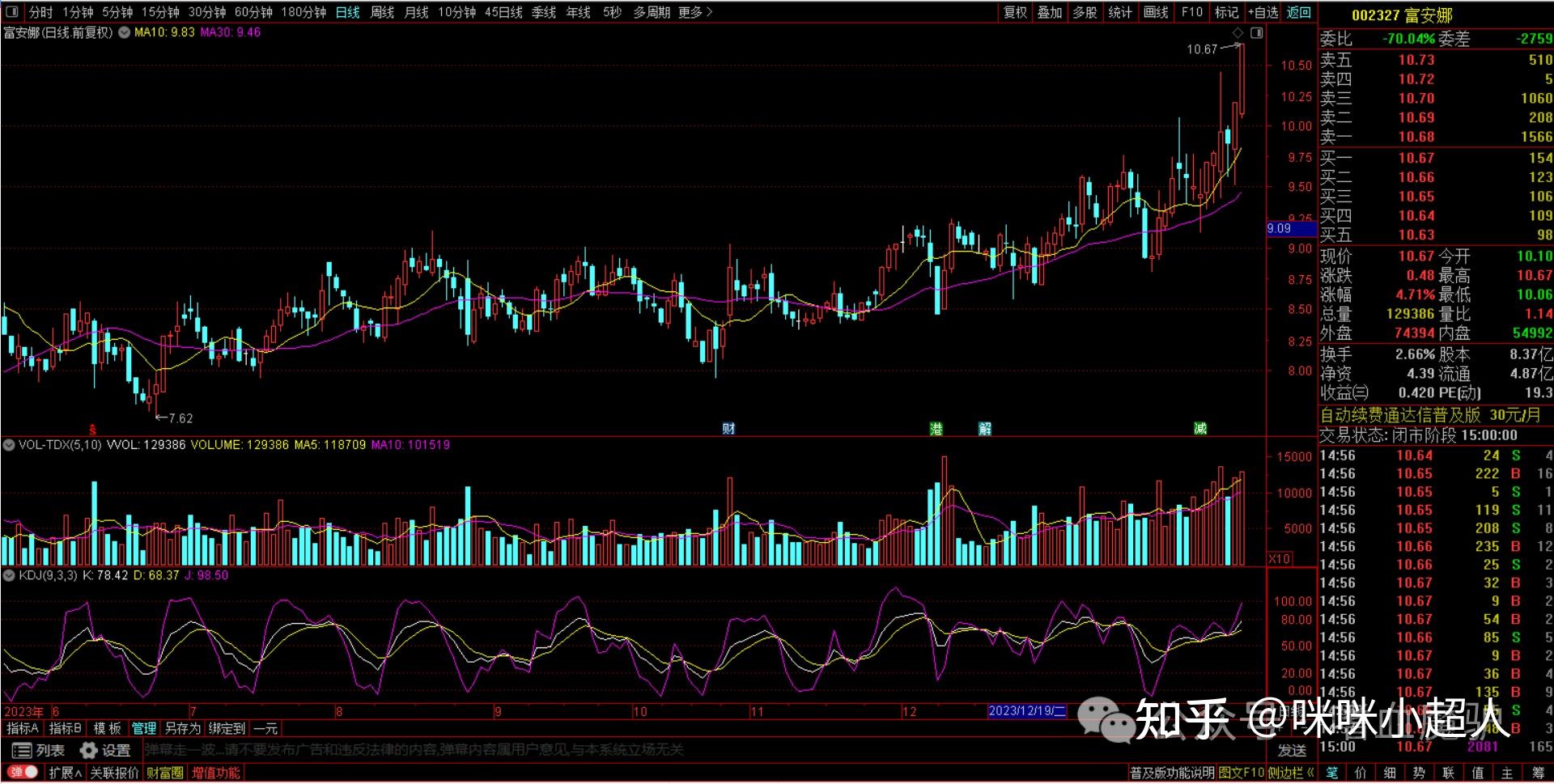Switch to the 180分钟 period
The height and width of the screenshot is (784, 1554).
coord(304,12)
